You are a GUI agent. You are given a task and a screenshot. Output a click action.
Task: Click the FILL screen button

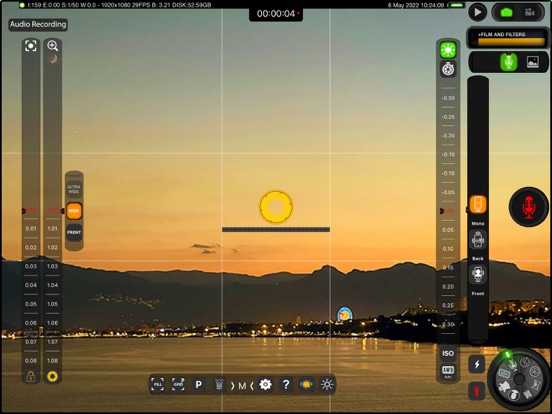pos(158,385)
